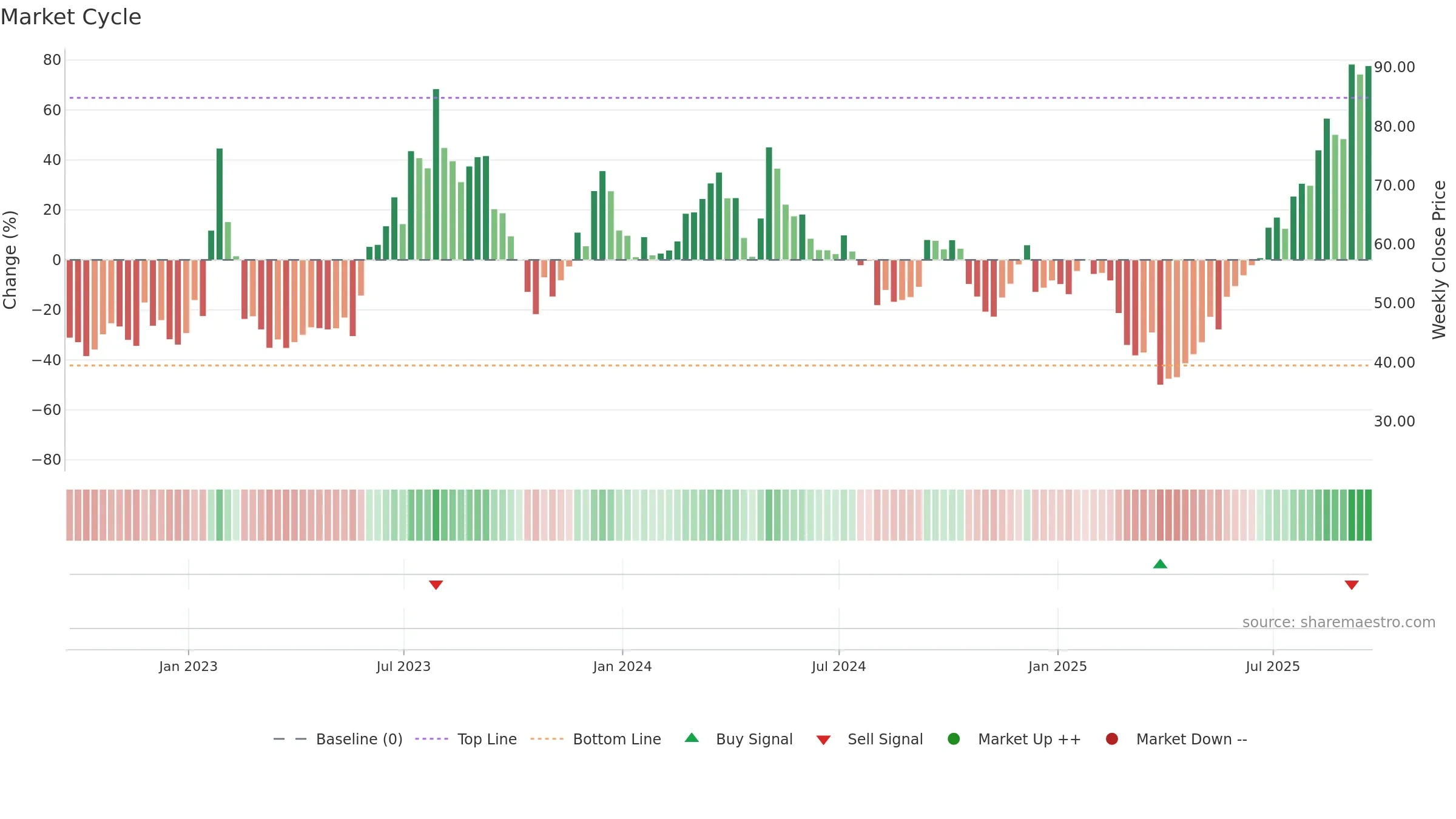Image resolution: width=1456 pixels, height=819 pixels.
Task: Toggle the Buy Signal legend entry
Action: tap(738, 739)
